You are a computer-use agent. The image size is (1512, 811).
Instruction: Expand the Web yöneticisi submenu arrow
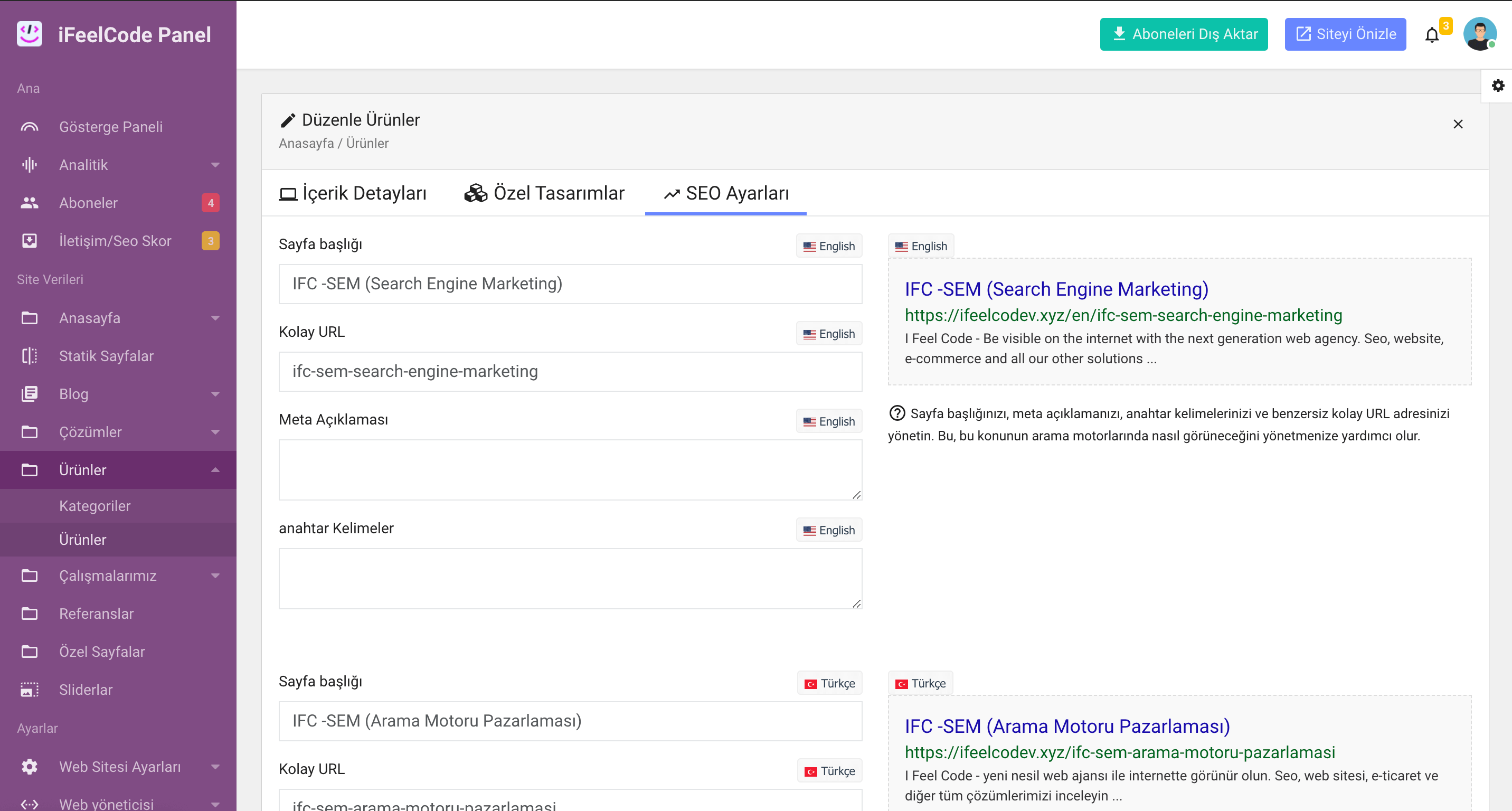point(215,804)
